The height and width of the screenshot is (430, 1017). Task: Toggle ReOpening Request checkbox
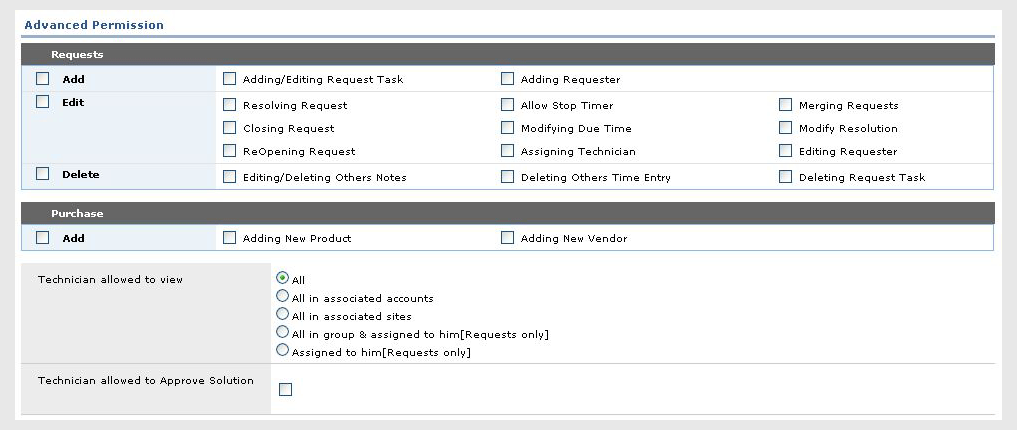coord(230,151)
